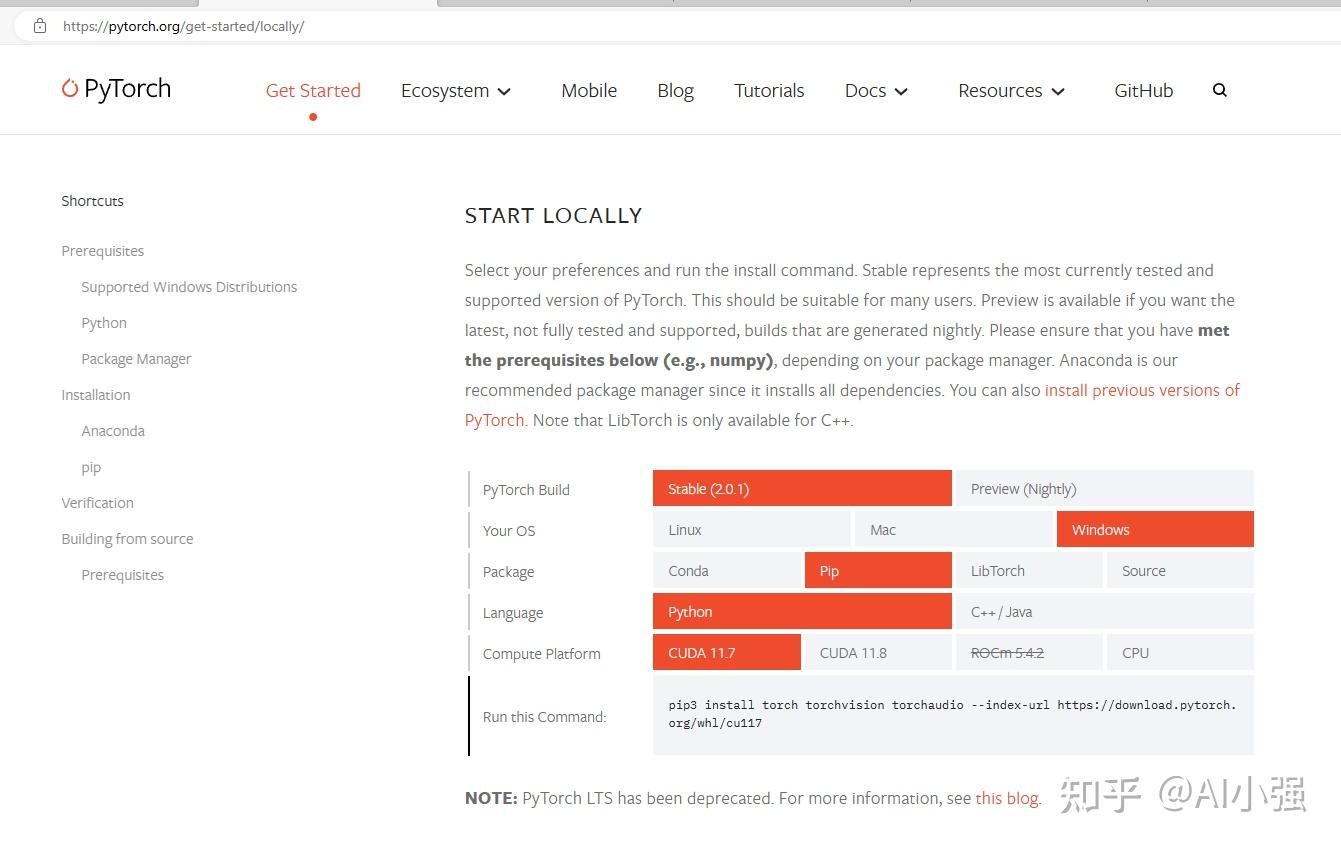Open the GitHub navigation link
Screen dimensions: 1341x850
click(1143, 91)
